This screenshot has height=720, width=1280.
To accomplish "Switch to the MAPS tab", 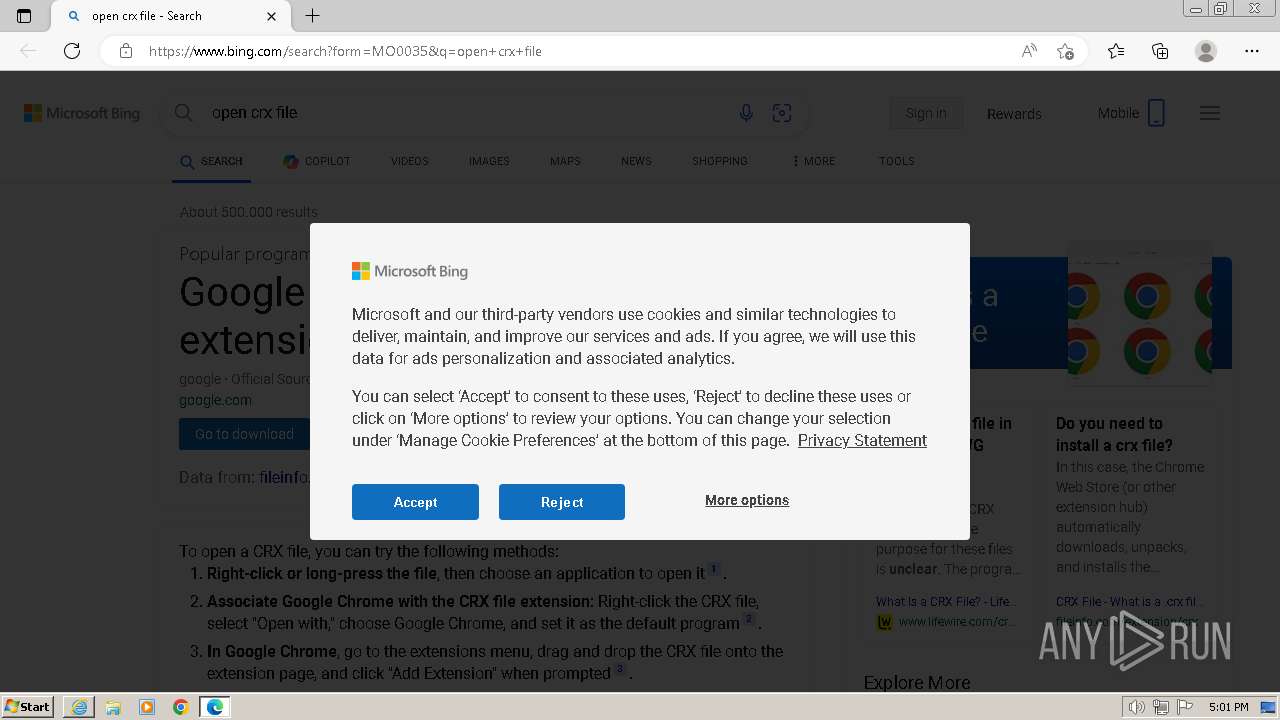I will tap(565, 161).
